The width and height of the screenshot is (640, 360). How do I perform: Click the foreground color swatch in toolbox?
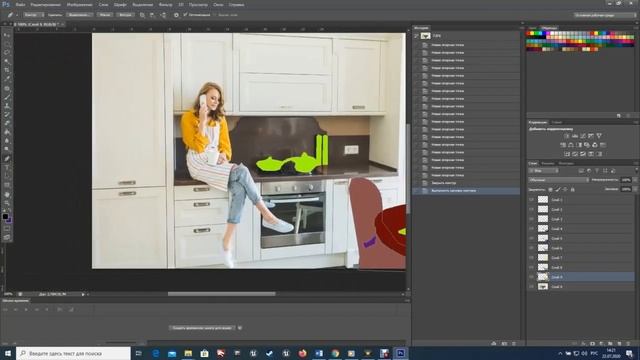[5, 217]
